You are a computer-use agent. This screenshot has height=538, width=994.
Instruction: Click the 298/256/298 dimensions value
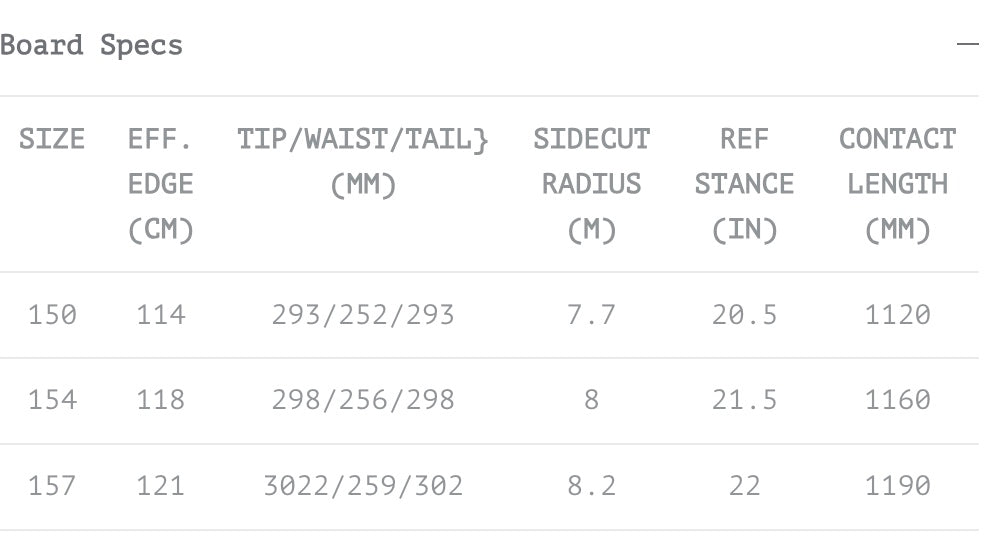[363, 400]
